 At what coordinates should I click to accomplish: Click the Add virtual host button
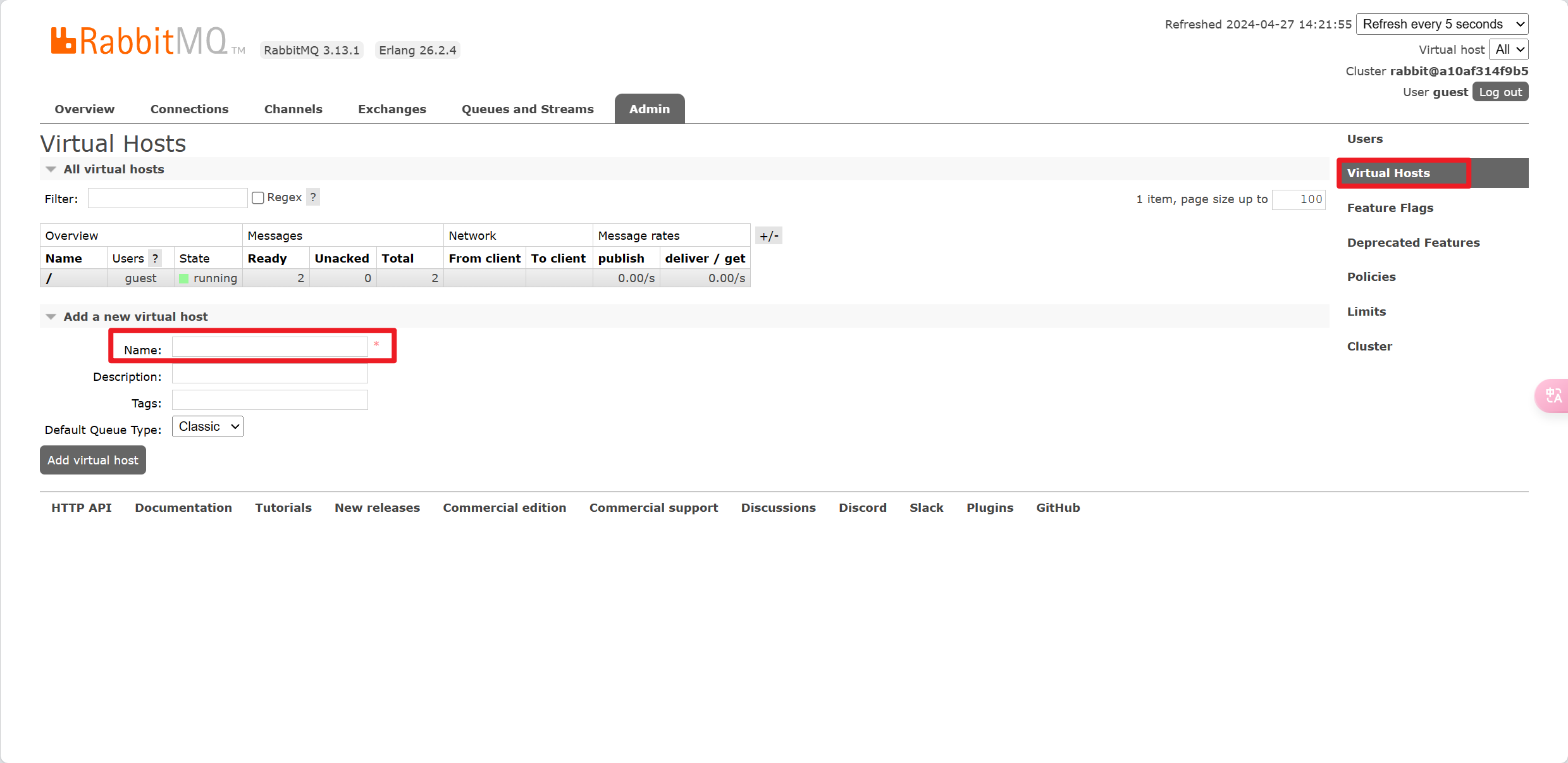[x=93, y=460]
